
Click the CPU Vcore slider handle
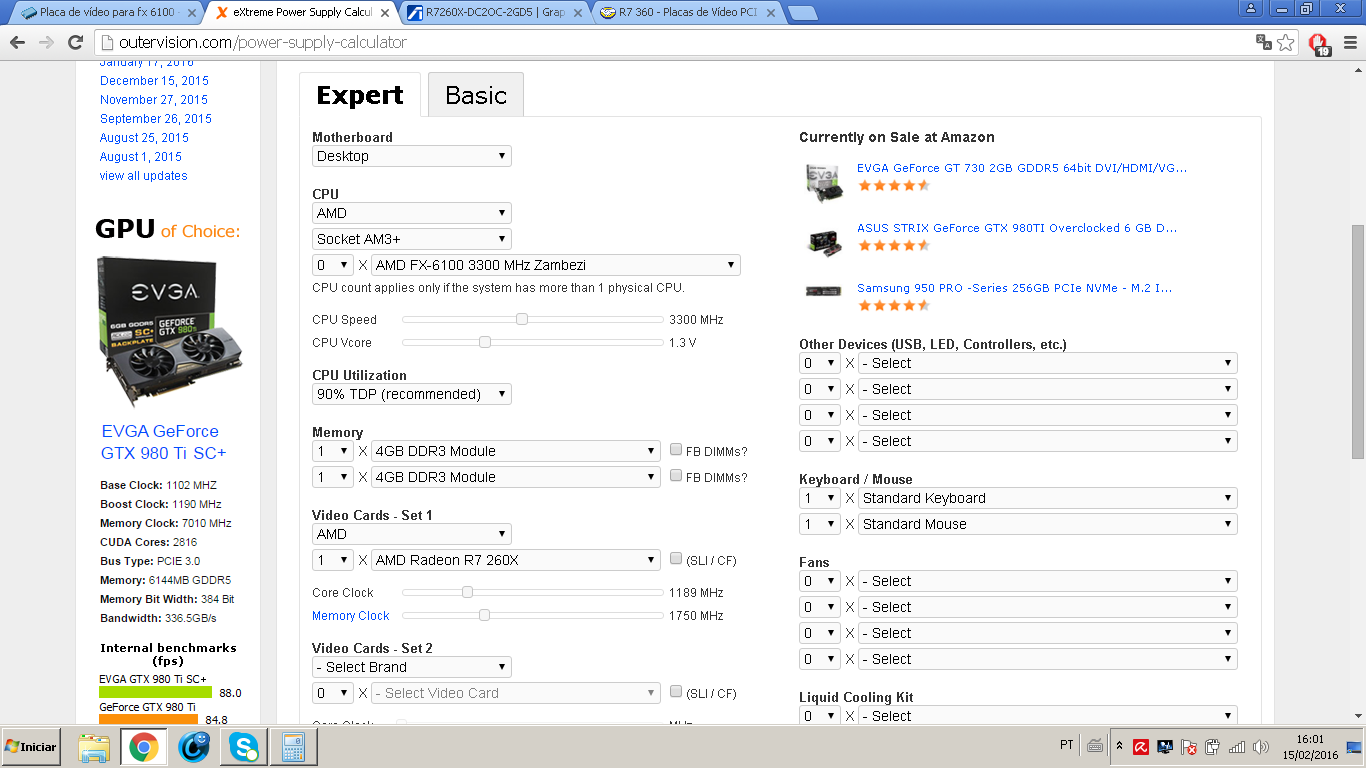[x=484, y=342]
